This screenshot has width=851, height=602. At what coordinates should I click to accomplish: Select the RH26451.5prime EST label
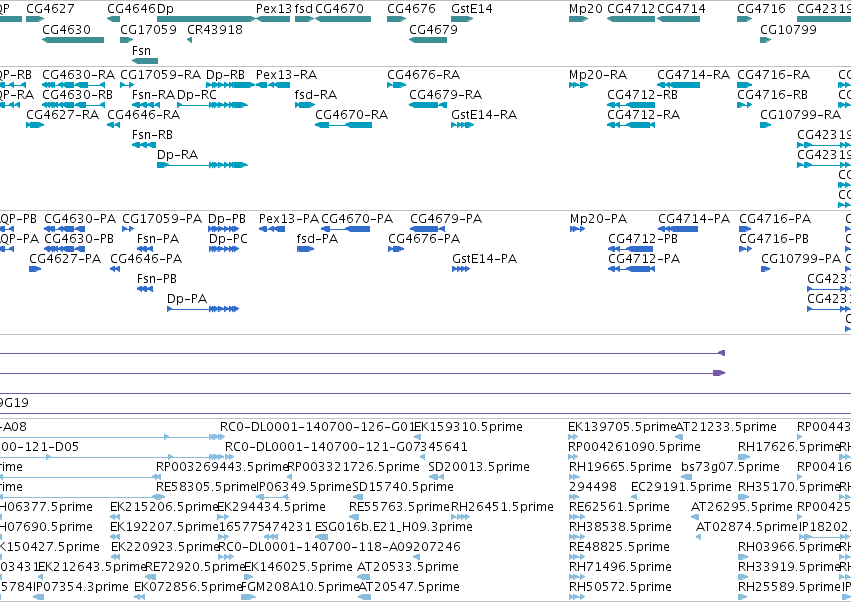[x=503, y=507]
